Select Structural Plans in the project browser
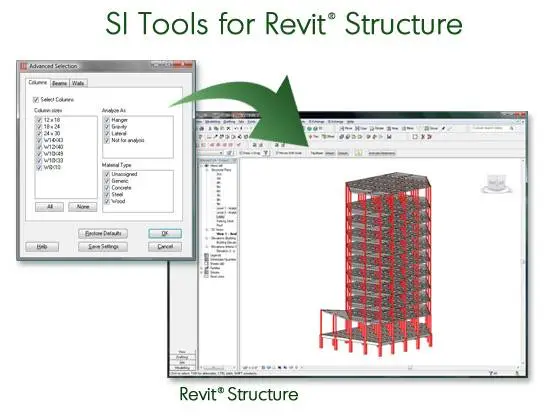 221,170
